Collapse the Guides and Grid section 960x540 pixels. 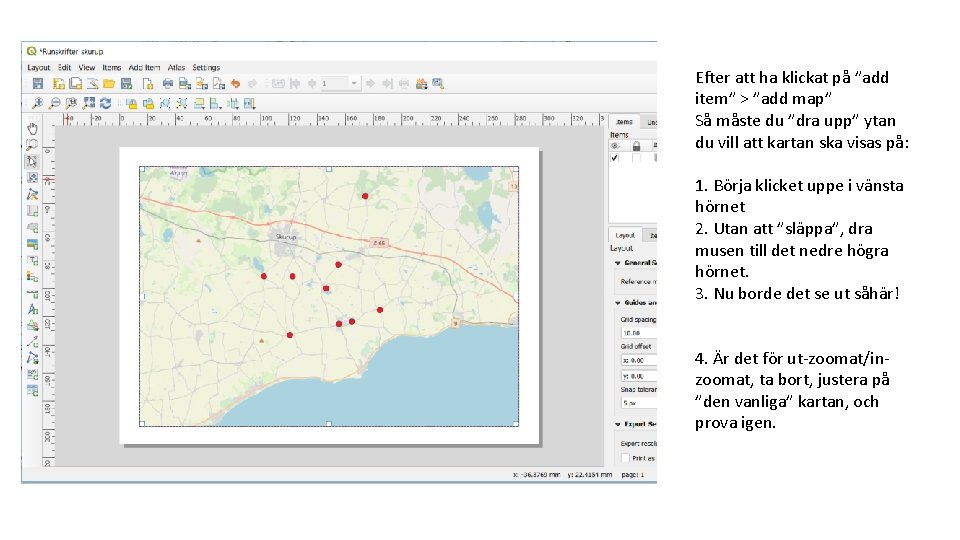pos(617,302)
